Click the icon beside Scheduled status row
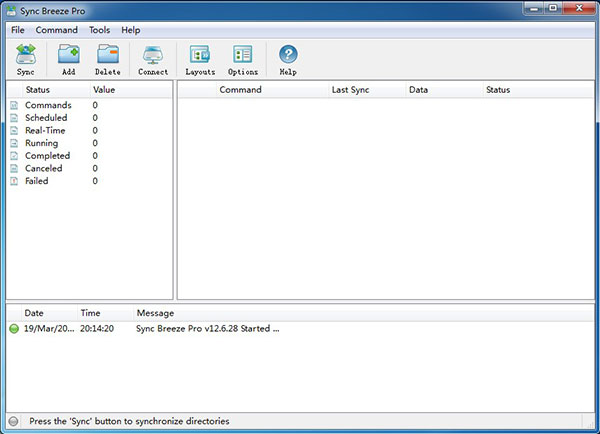Viewport: 600px width, 434px height. click(x=14, y=118)
